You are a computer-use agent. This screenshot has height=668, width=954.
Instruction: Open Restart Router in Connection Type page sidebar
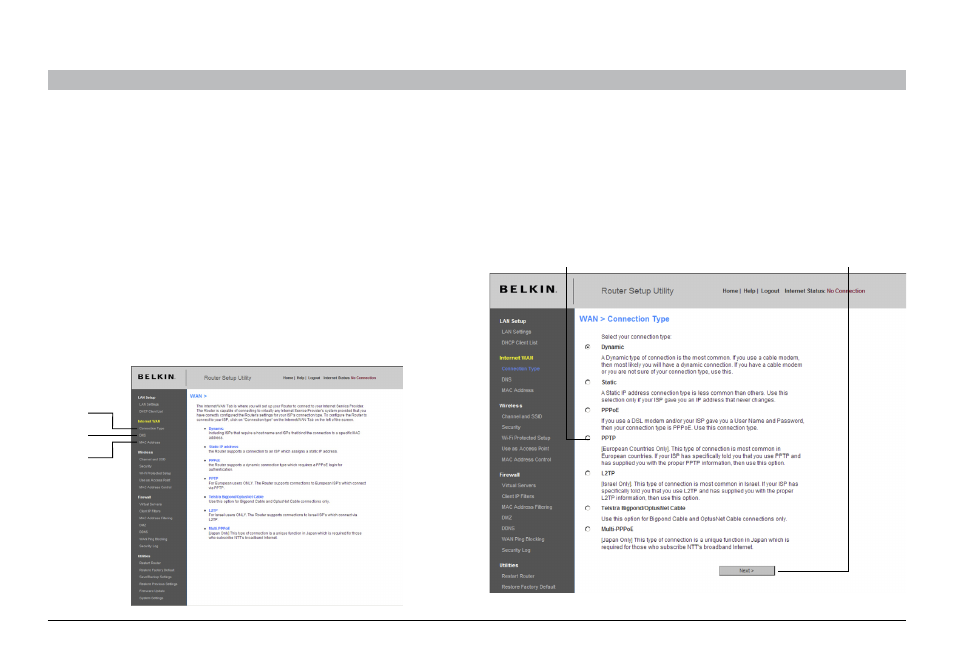tap(518, 576)
